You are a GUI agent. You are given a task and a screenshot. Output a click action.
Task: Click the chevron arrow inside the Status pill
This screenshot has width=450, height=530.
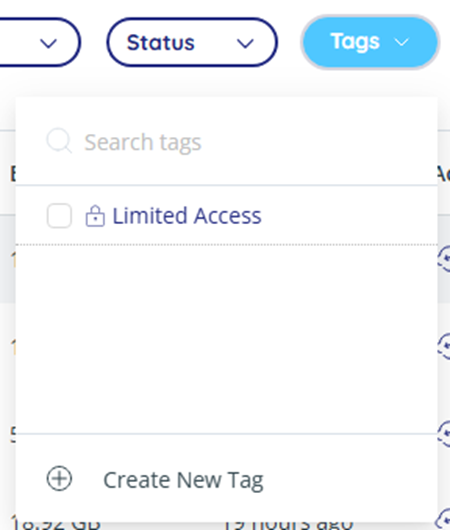[x=245, y=43]
